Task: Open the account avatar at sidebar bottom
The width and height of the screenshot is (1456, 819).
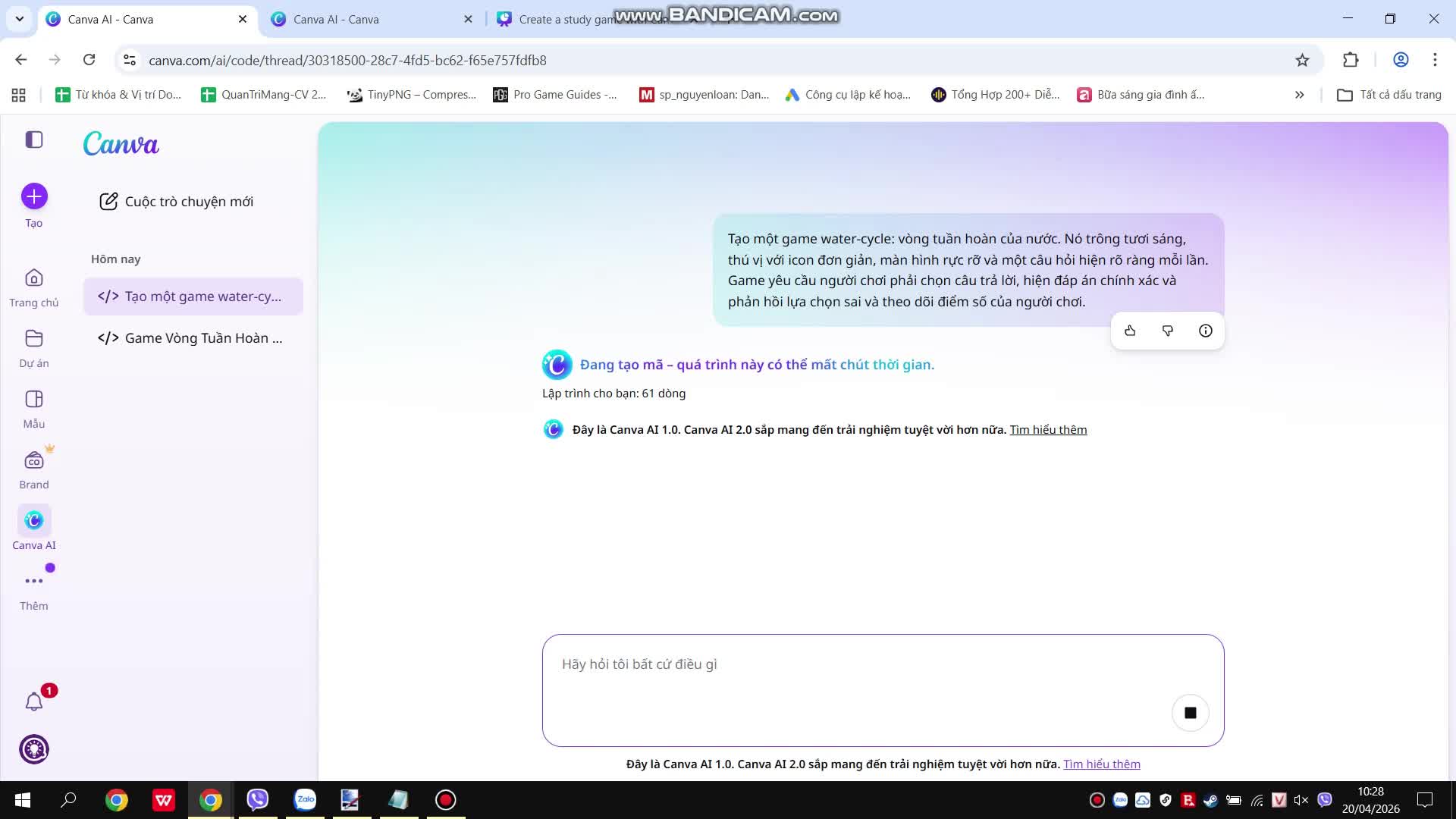Action: tap(34, 749)
